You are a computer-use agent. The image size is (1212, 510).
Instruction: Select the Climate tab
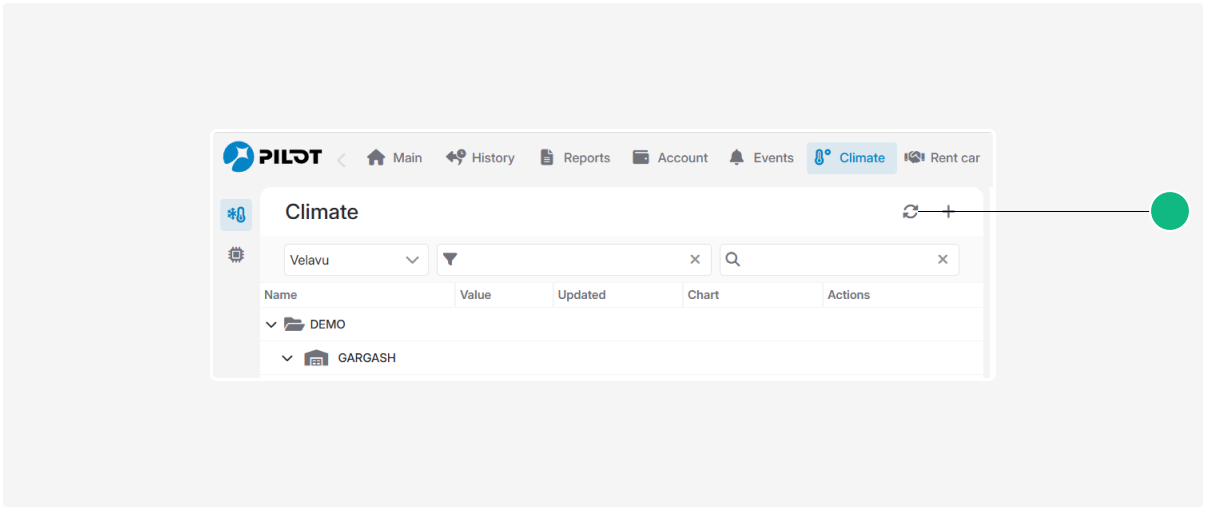(x=851, y=158)
